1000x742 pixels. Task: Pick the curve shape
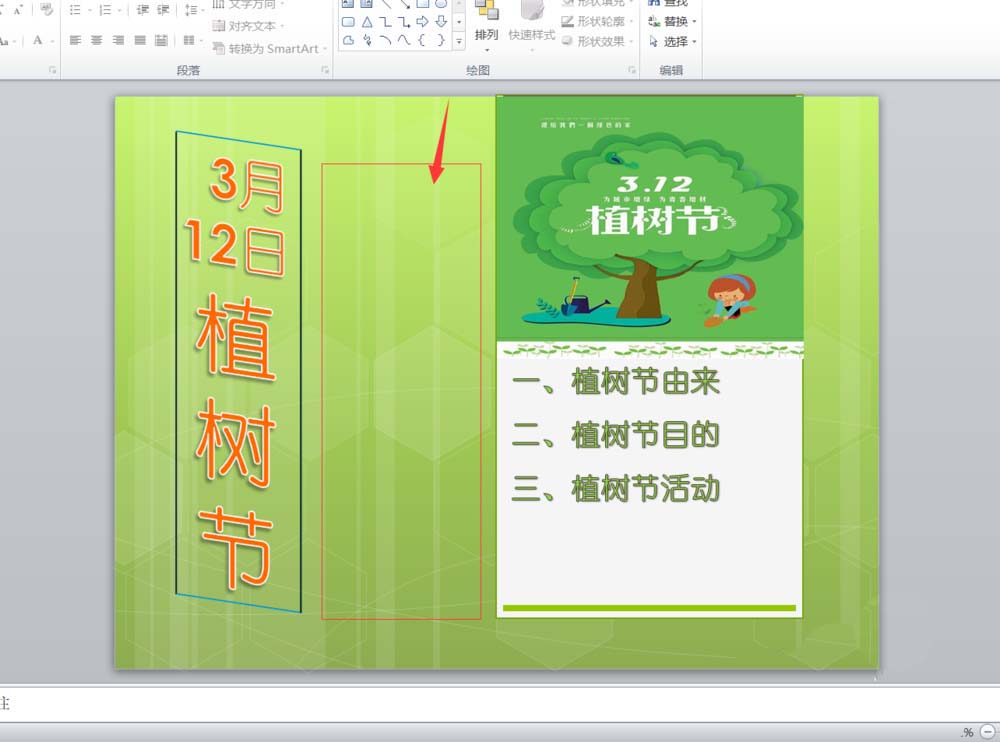404,40
